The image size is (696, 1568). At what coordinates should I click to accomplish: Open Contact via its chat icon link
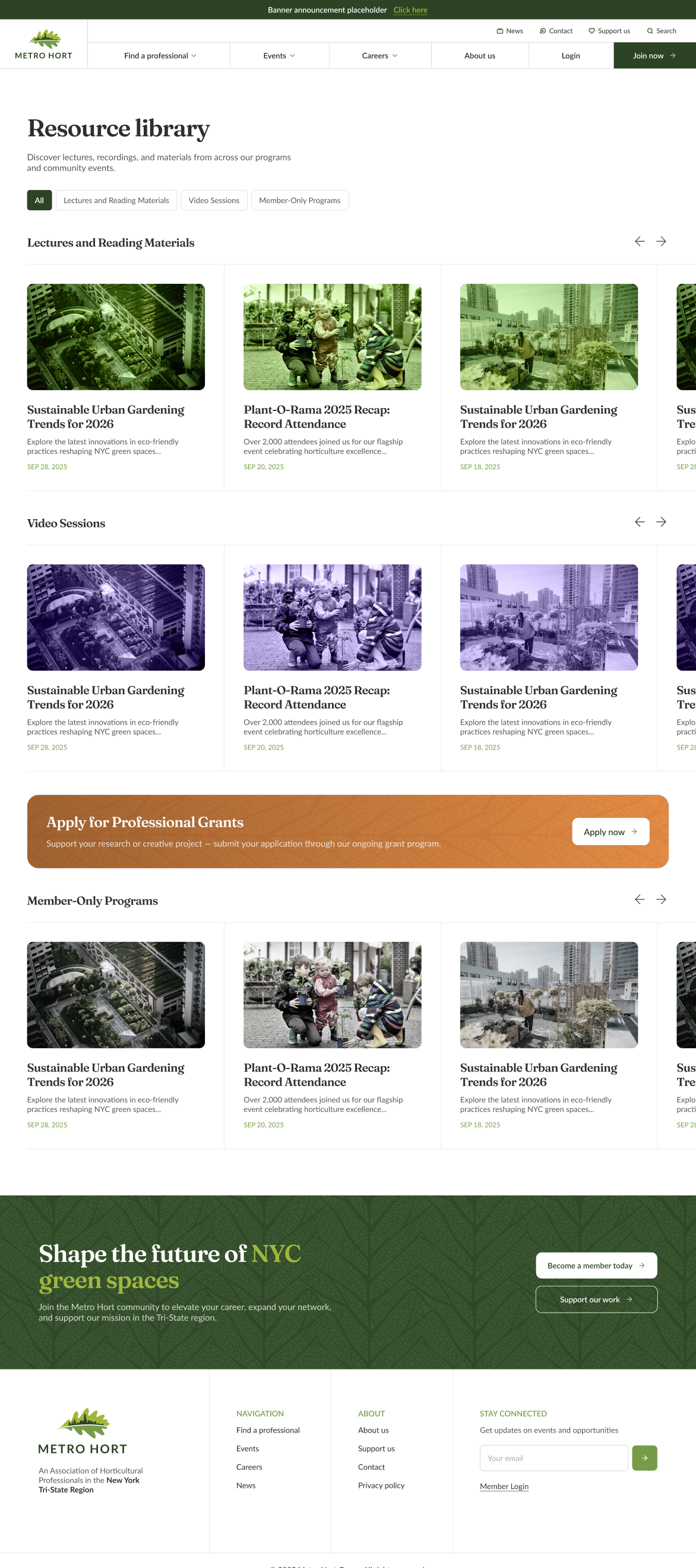pyautogui.click(x=555, y=31)
